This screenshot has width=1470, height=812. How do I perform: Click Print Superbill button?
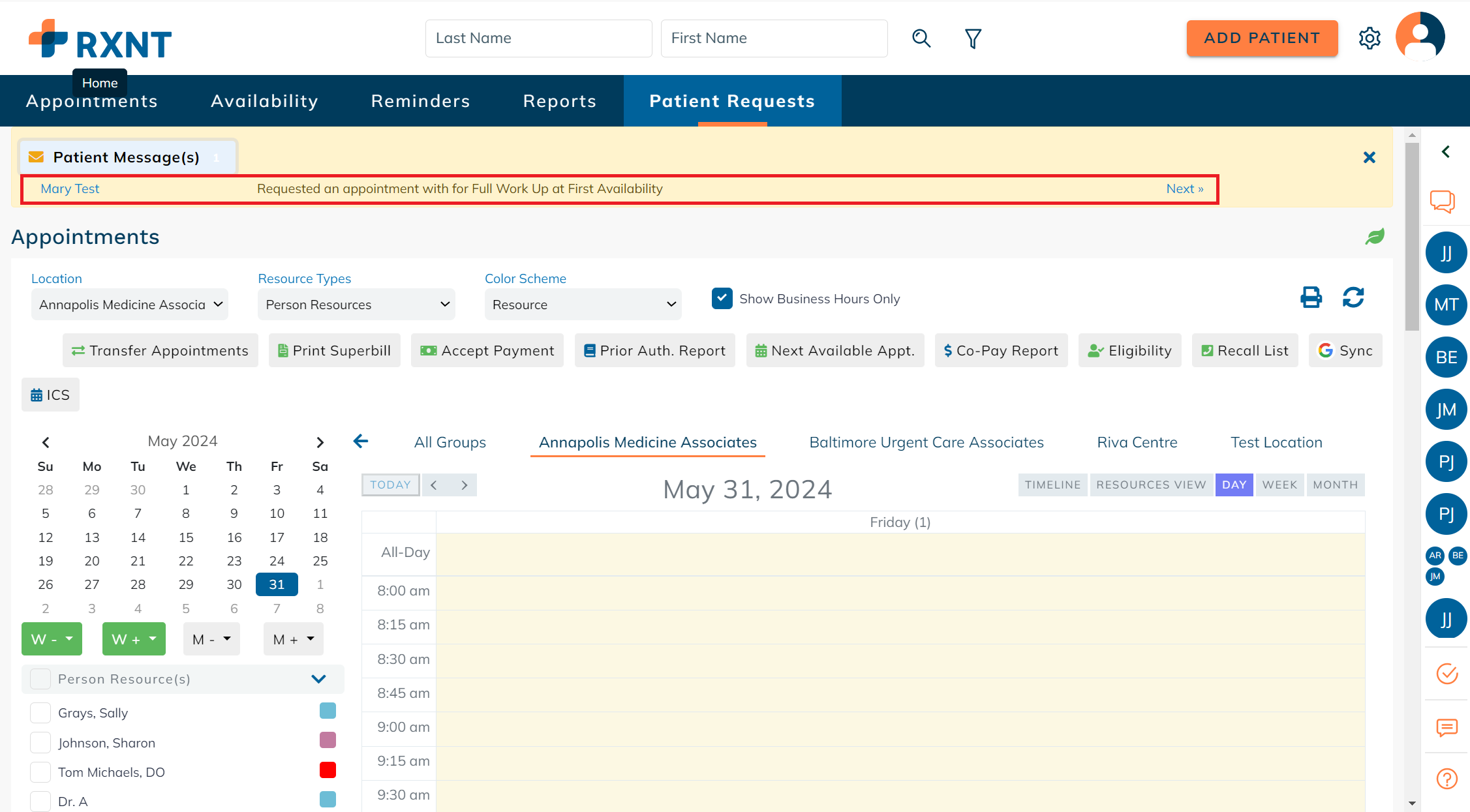coord(335,350)
